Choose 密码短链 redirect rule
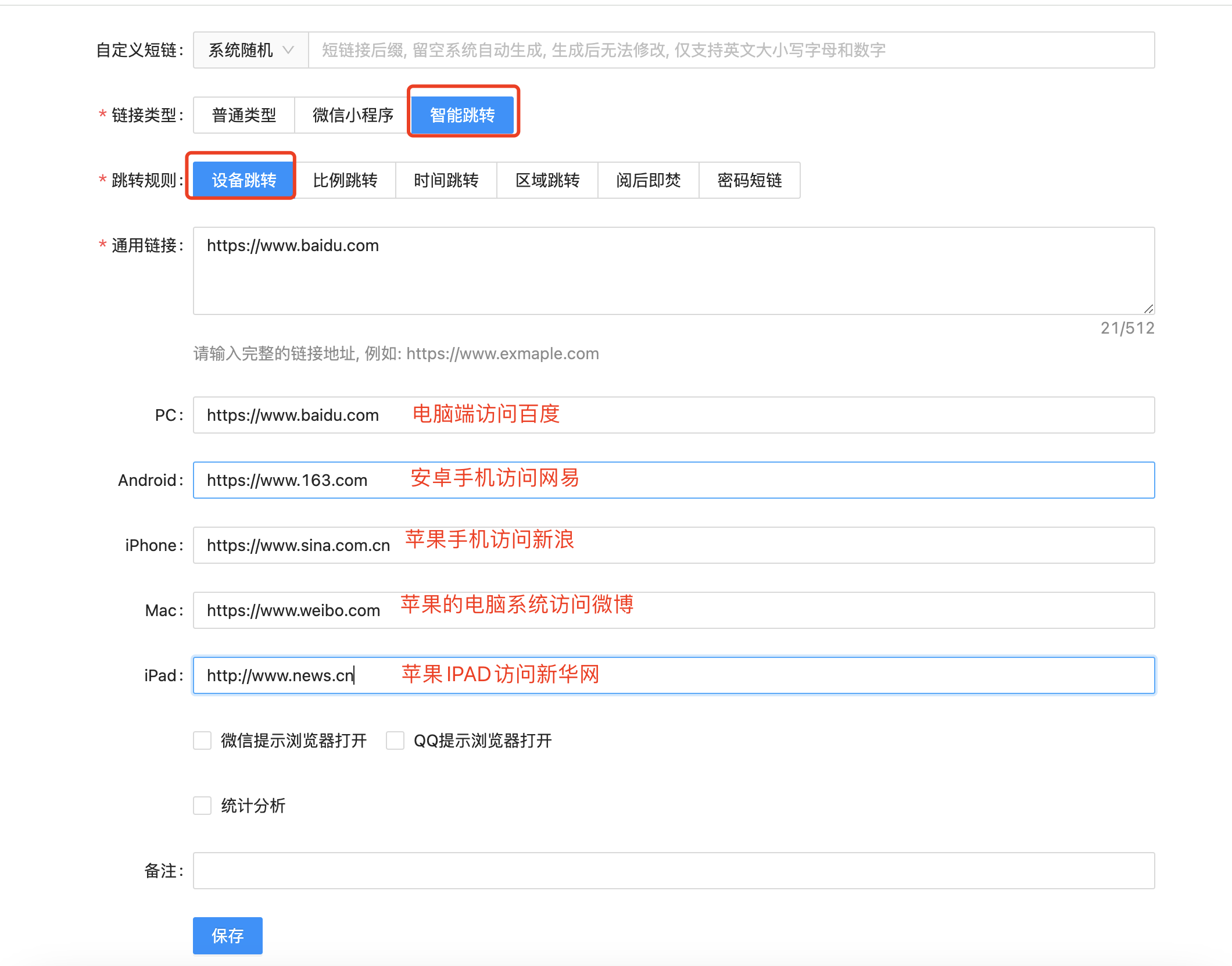This screenshot has width=1232, height=966. 750,181
